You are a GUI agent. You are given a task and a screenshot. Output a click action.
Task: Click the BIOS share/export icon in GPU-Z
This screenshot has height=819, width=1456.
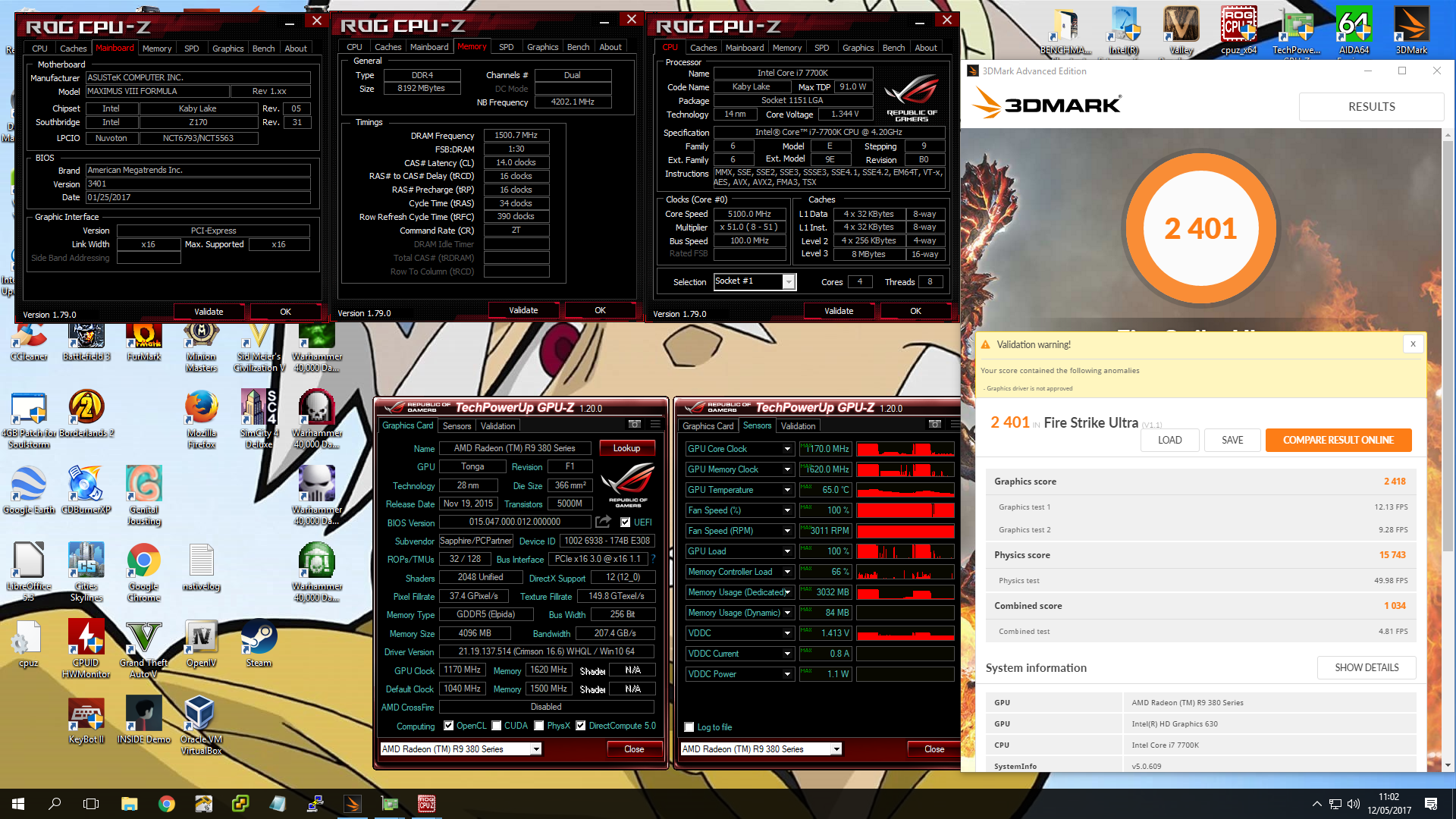click(x=603, y=522)
